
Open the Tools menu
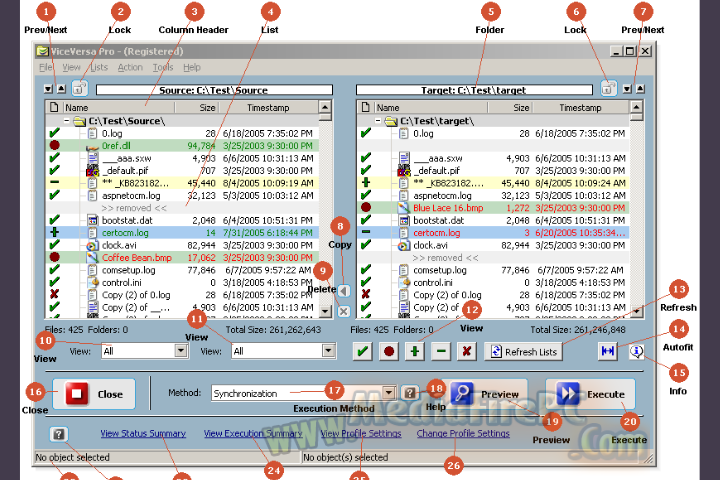coord(163,68)
